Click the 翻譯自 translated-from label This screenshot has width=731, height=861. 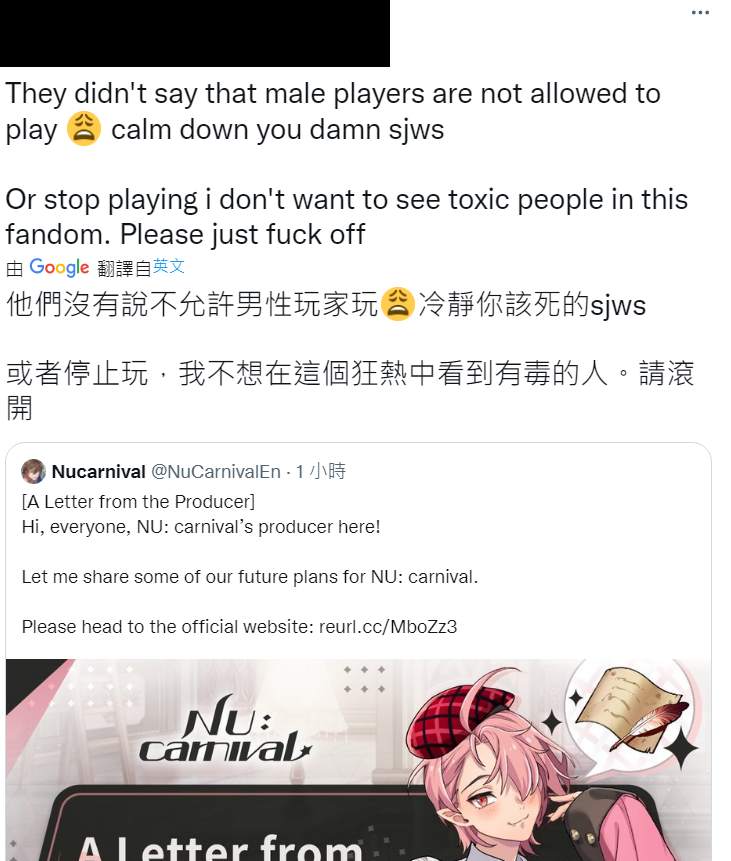pyautogui.click(x=124, y=268)
